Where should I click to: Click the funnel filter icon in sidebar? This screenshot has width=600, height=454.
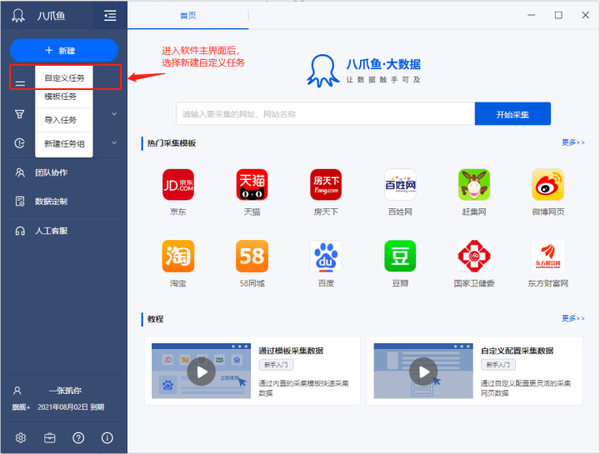(20, 114)
